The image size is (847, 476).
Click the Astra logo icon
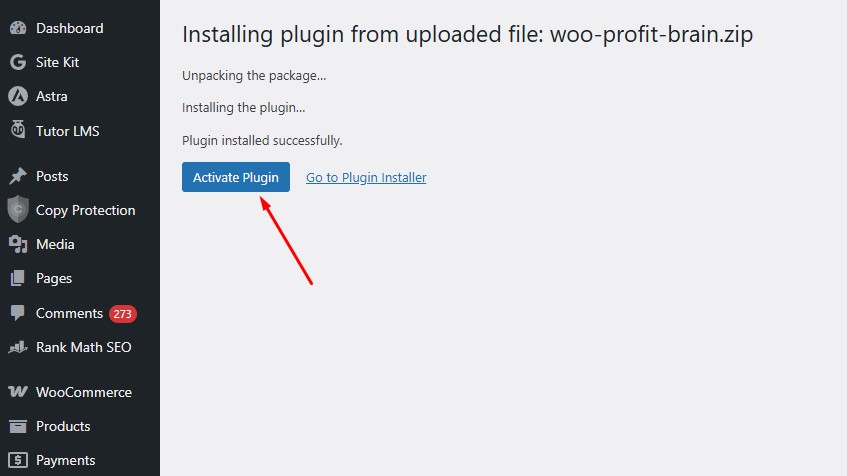[x=17, y=96]
